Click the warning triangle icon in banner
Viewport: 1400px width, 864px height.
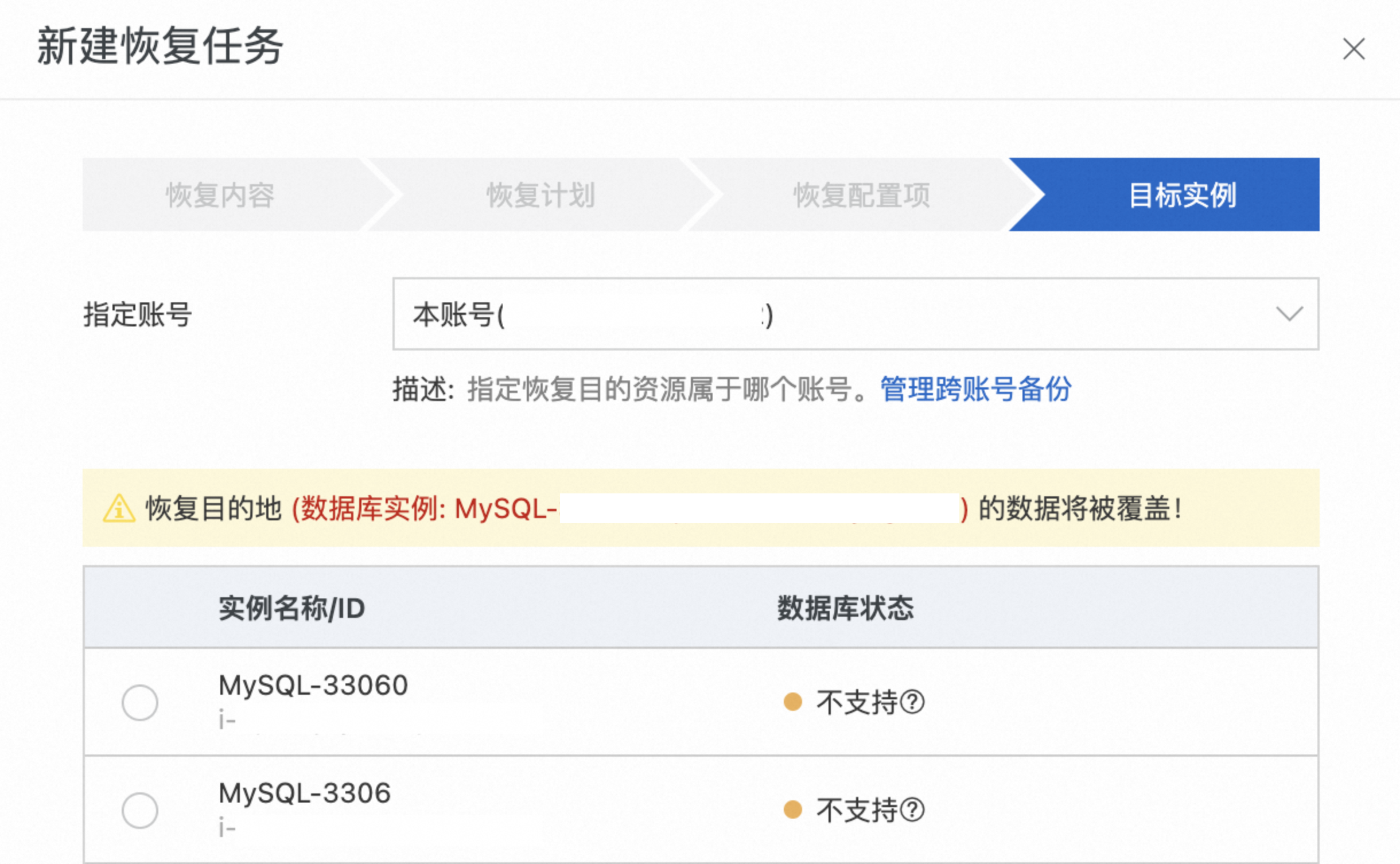[x=119, y=508]
